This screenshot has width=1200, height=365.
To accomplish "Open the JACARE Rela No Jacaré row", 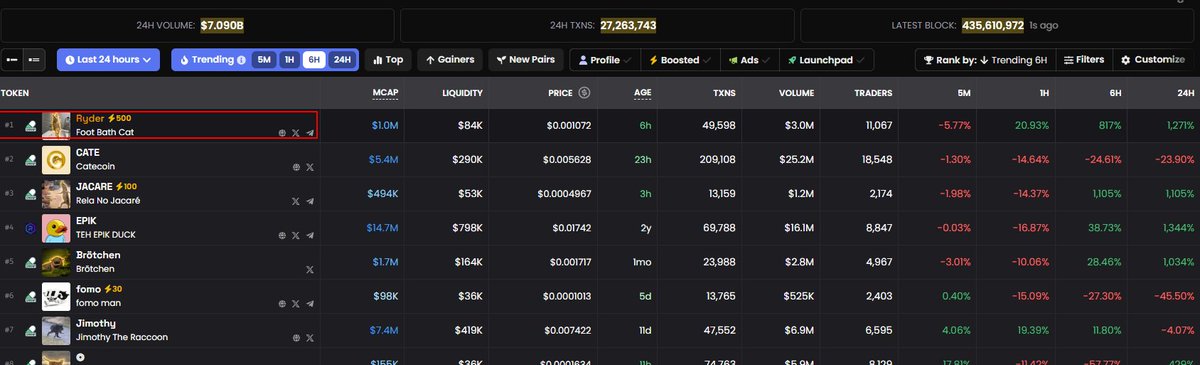I will pyautogui.click(x=600, y=193).
